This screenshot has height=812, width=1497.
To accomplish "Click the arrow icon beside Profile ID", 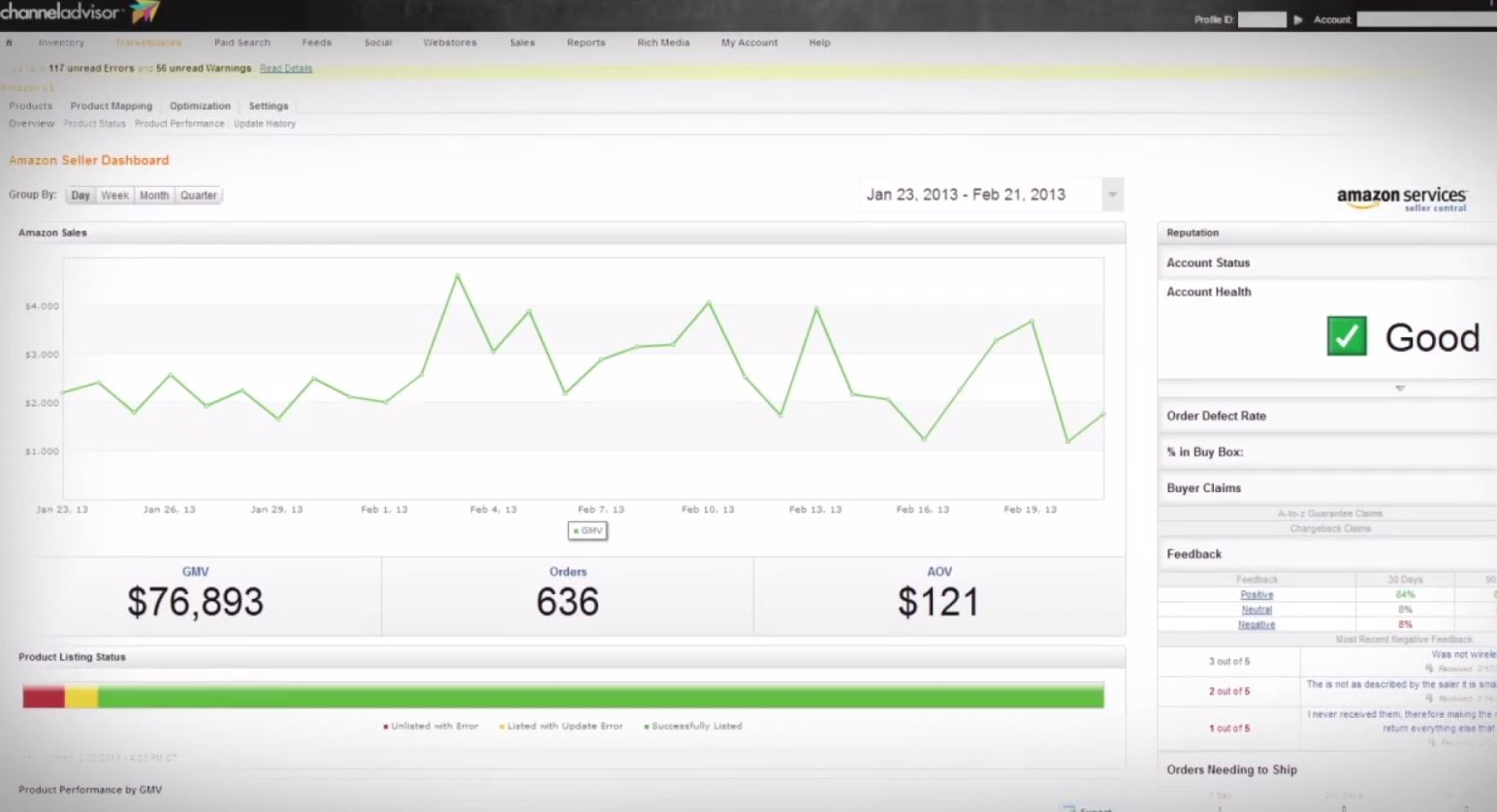I will pyautogui.click(x=1298, y=19).
